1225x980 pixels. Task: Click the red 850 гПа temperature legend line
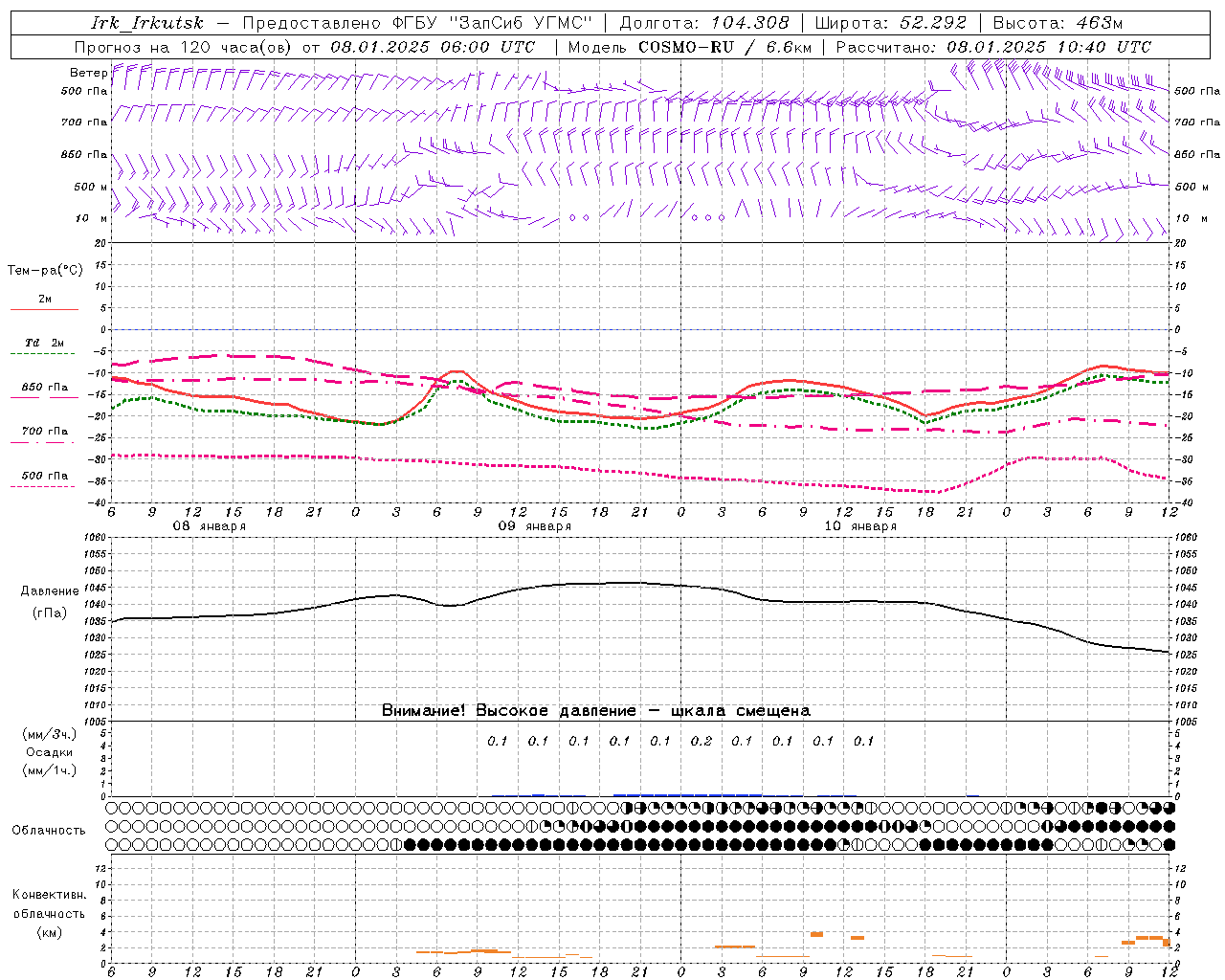[44, 397]
